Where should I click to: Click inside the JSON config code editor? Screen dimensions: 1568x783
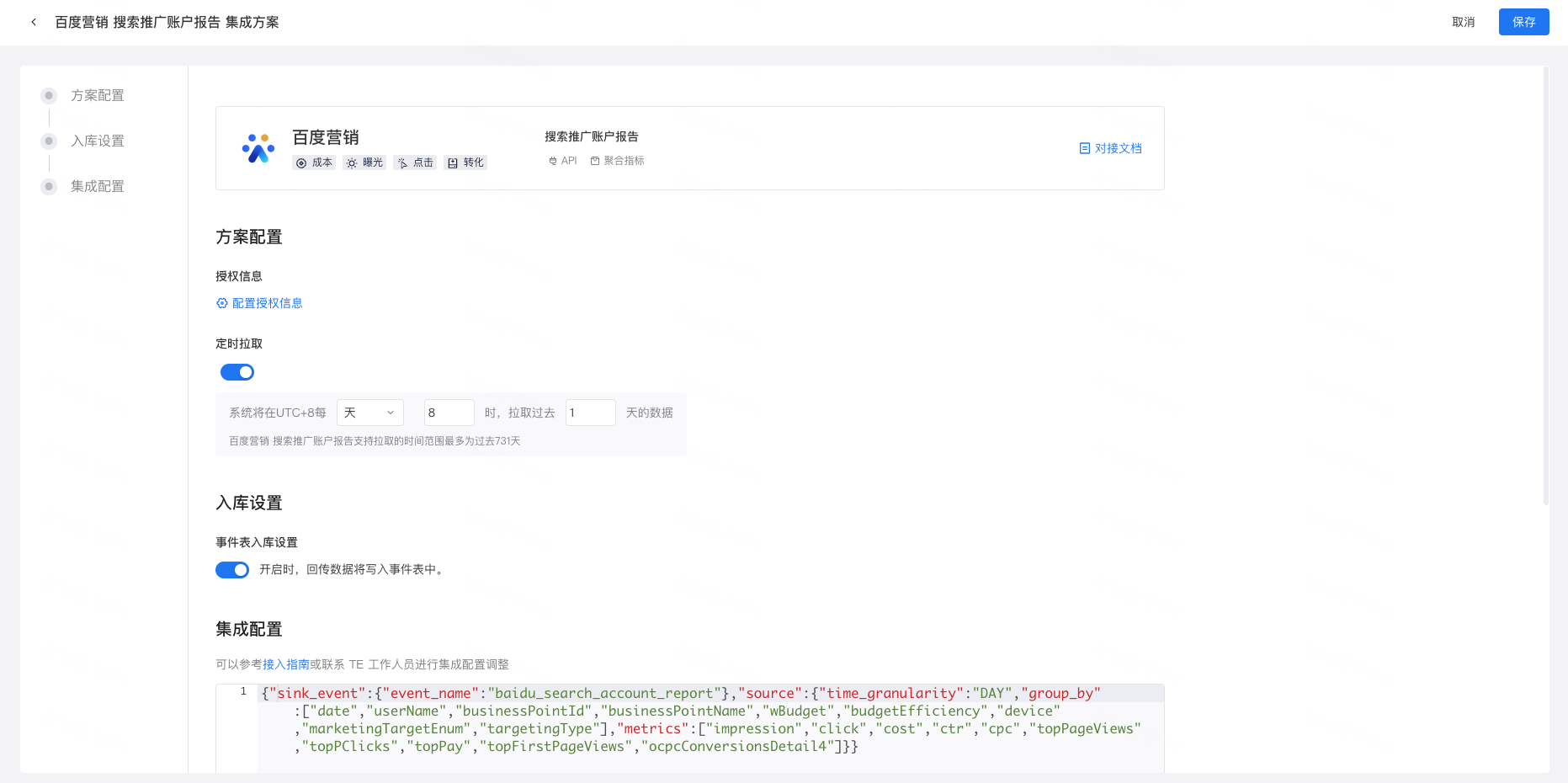[x=711, y=728]
